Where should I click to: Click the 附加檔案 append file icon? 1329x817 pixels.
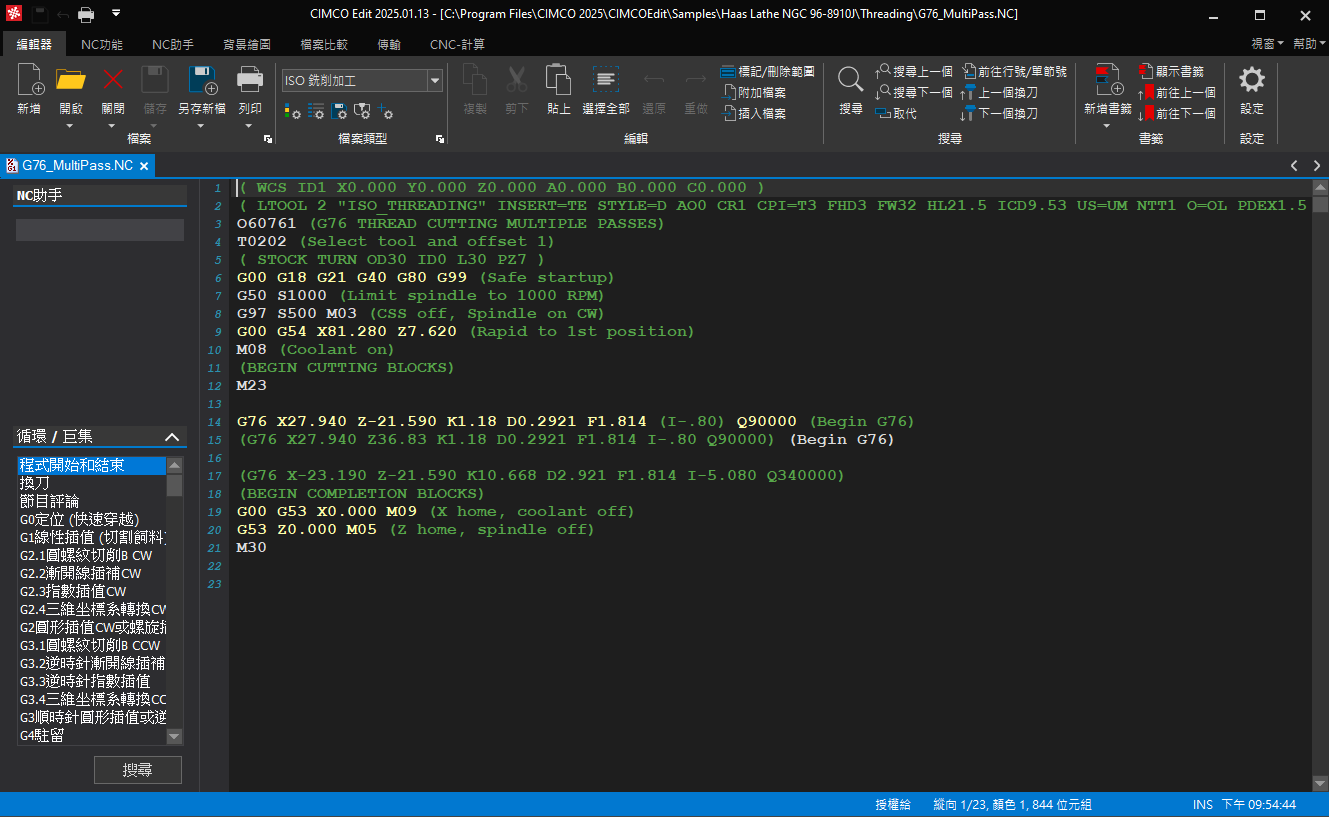[728, 93]
